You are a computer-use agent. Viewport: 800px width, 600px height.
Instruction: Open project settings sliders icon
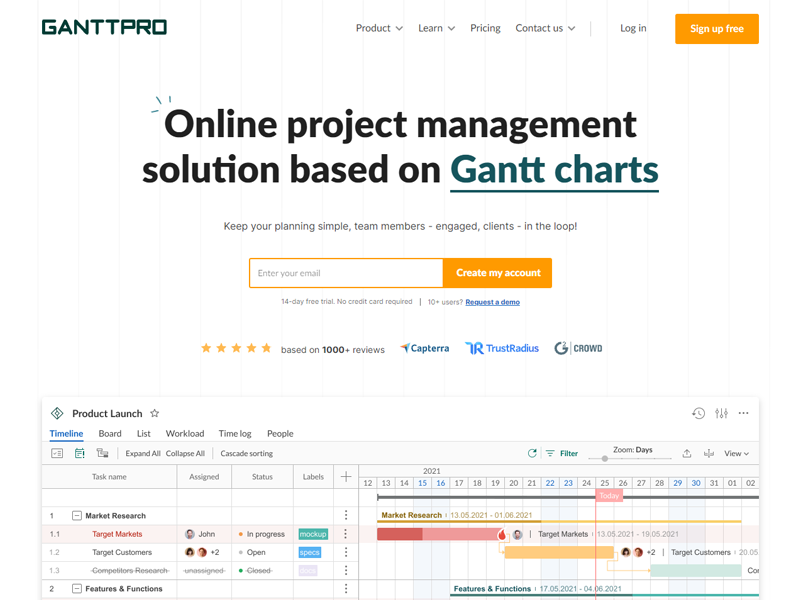coord(721,413)
